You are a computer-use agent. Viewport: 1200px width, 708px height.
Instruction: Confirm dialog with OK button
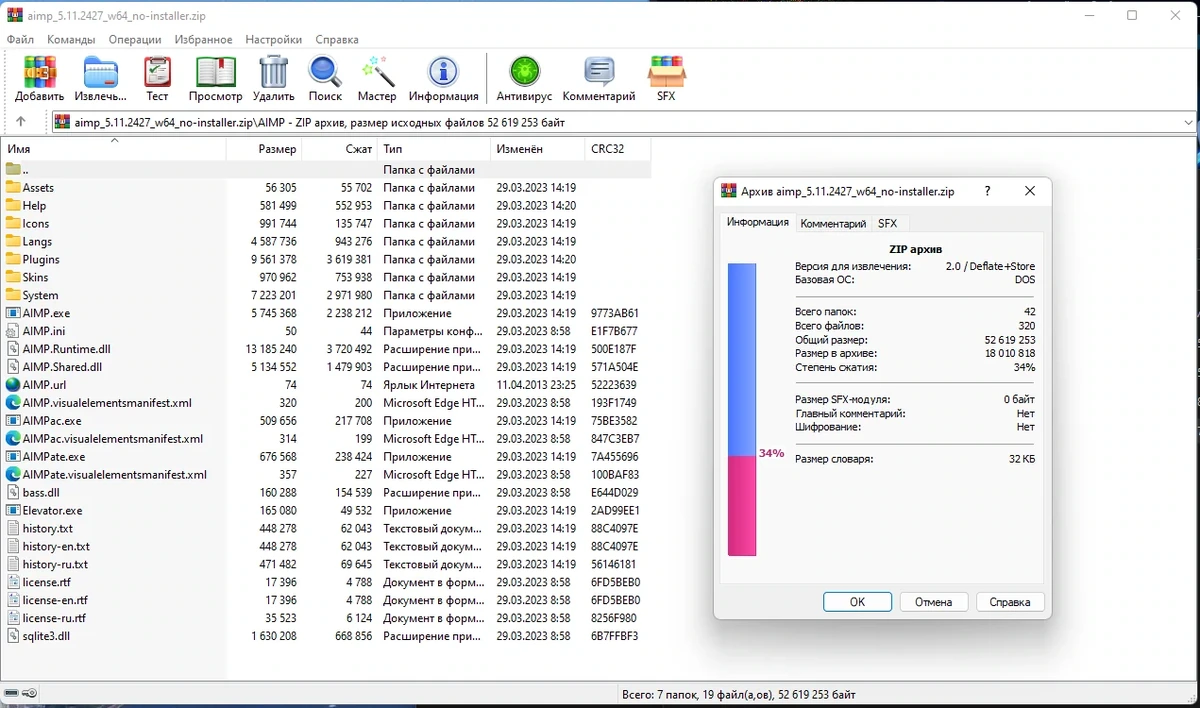coord(857,602)
